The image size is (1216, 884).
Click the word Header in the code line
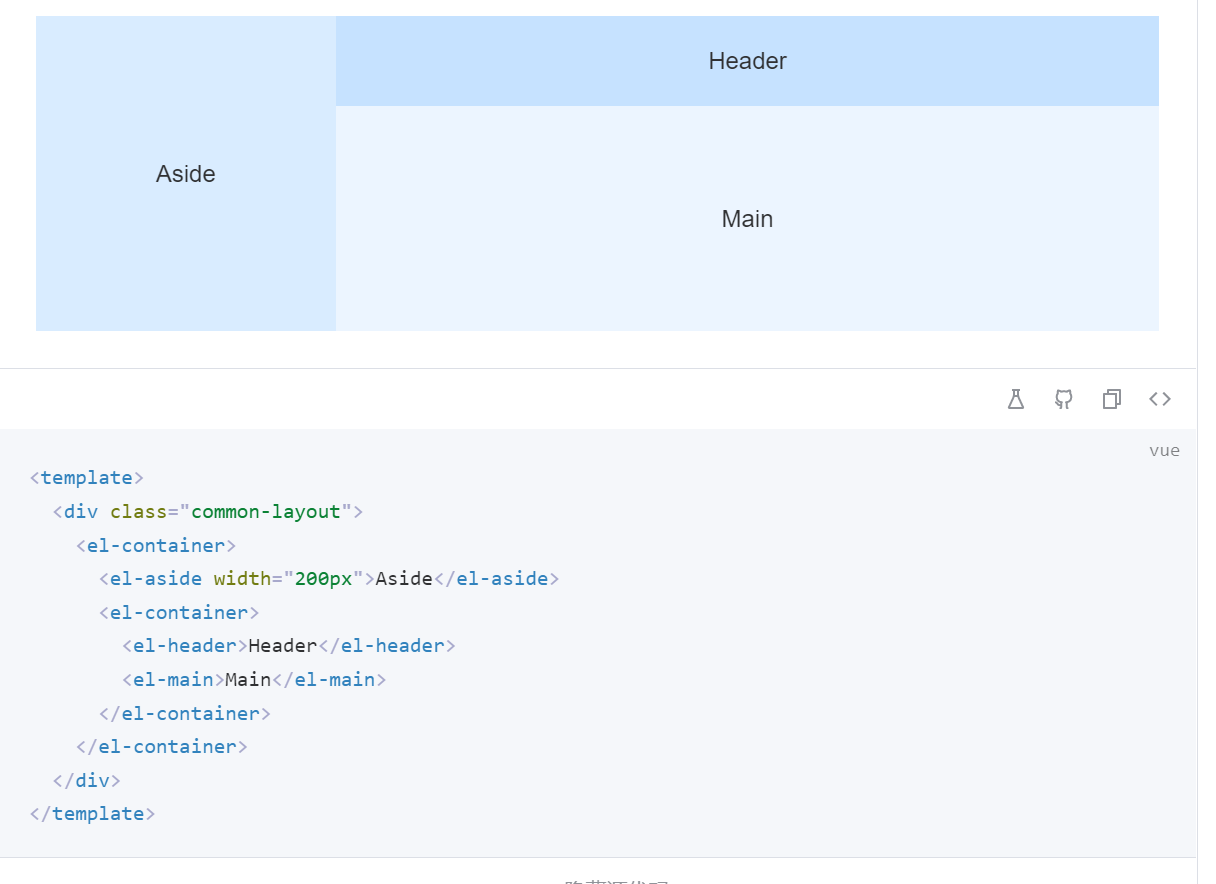click(x=283, y=646)
